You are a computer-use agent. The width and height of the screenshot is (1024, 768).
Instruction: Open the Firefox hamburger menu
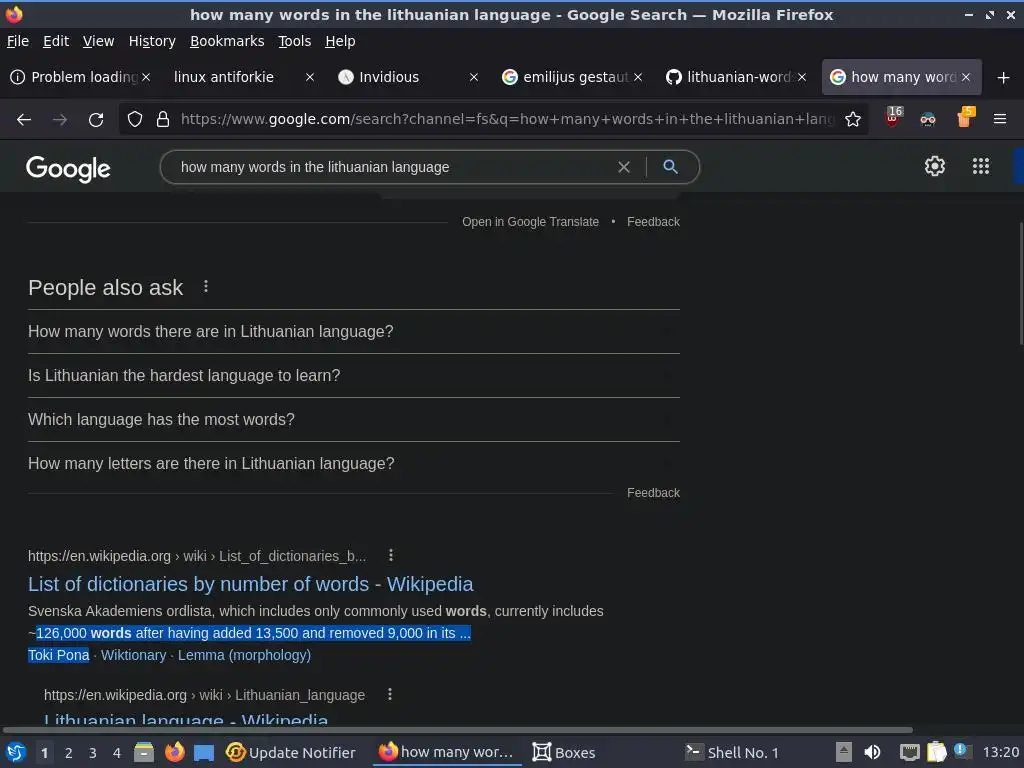1000,120
